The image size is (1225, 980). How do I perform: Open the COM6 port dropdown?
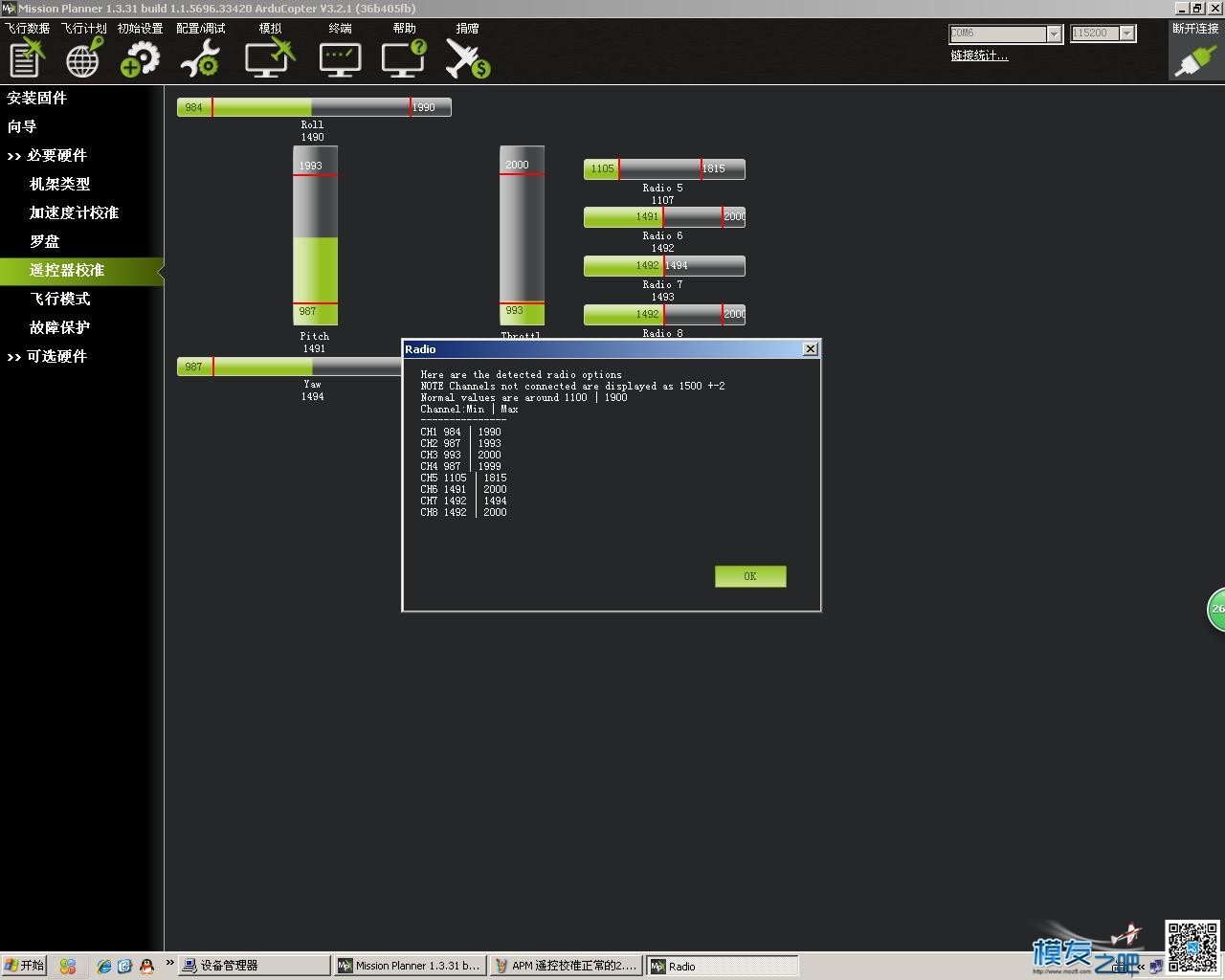click(1054, 33)
